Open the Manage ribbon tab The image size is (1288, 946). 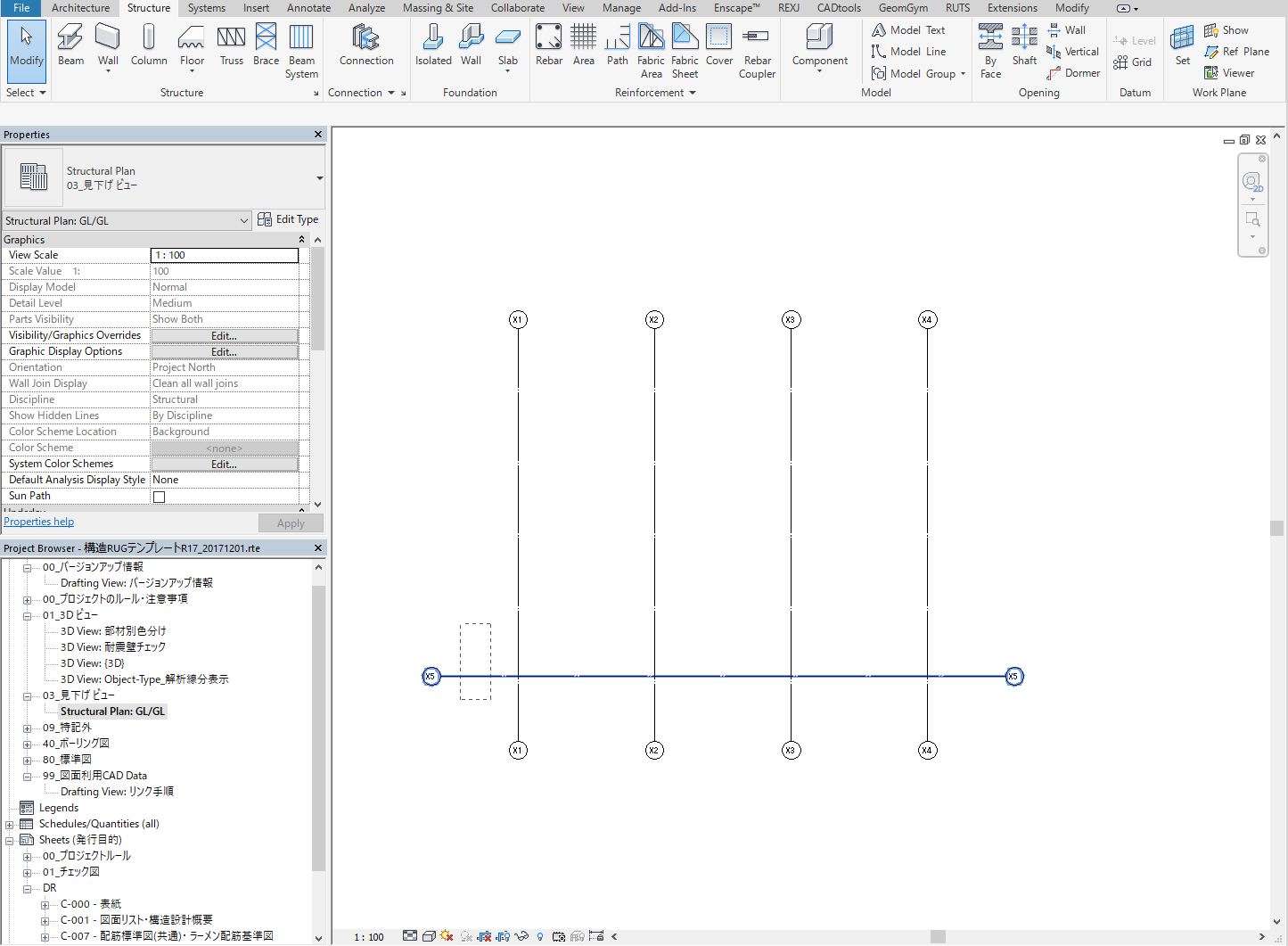coord(621,8)
